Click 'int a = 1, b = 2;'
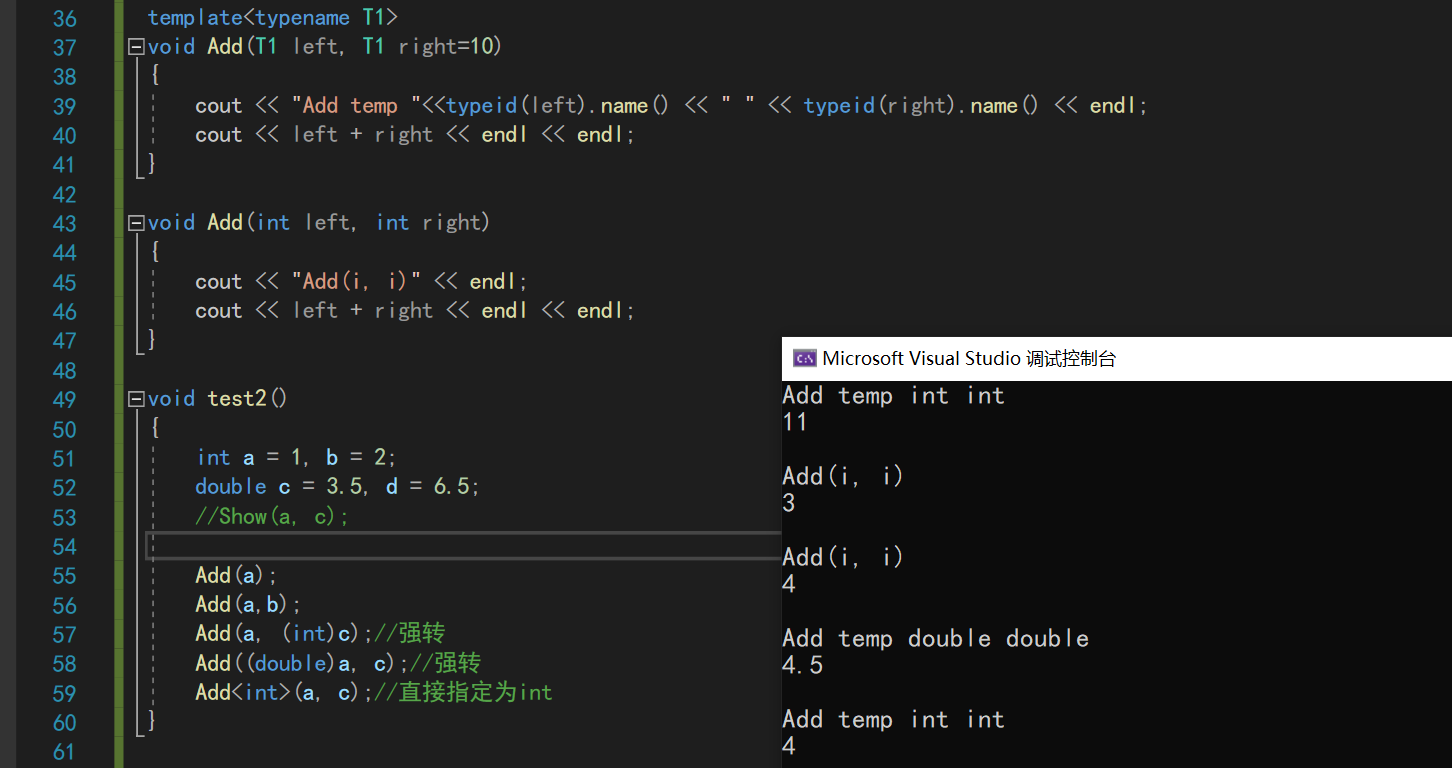 [x=297, y=458]
